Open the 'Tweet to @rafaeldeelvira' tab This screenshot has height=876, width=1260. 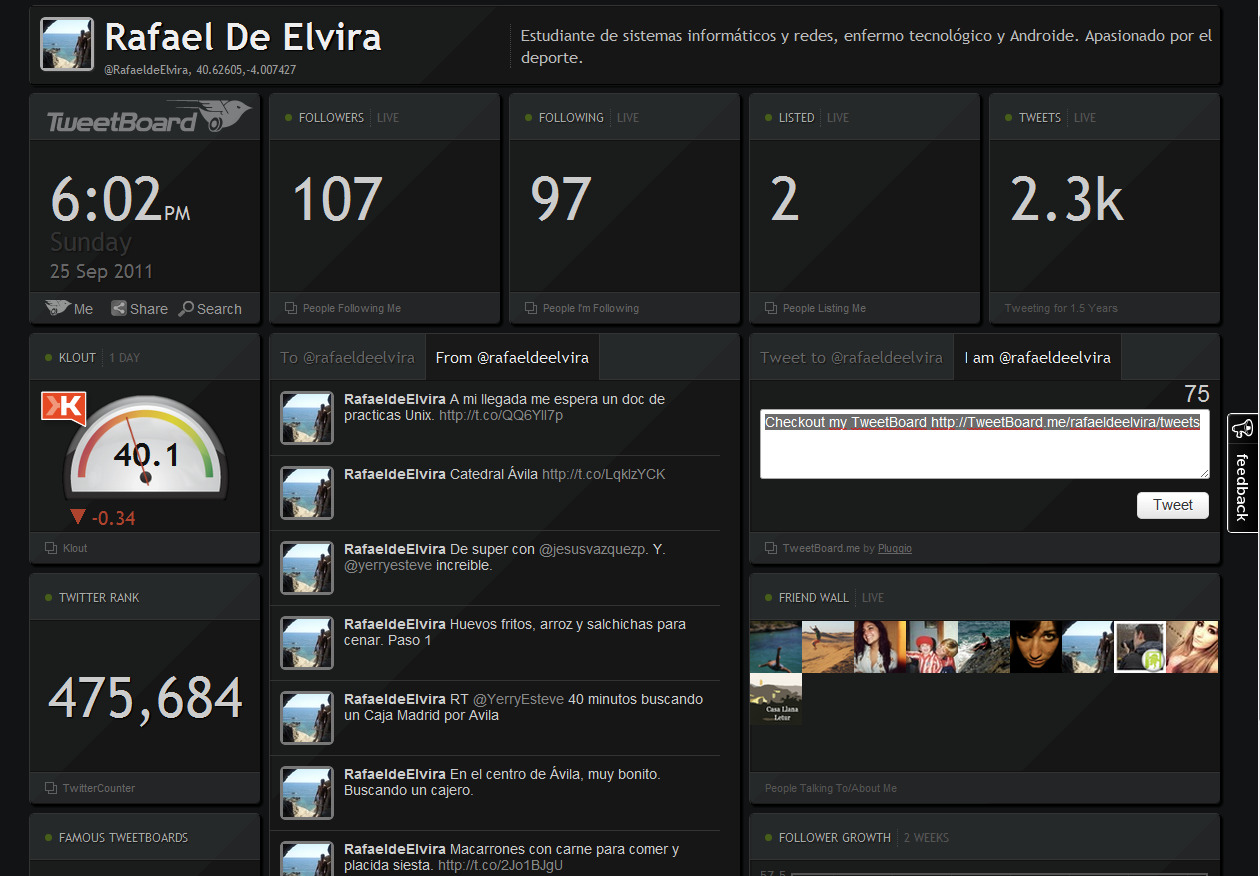click(x=851, y=356)
